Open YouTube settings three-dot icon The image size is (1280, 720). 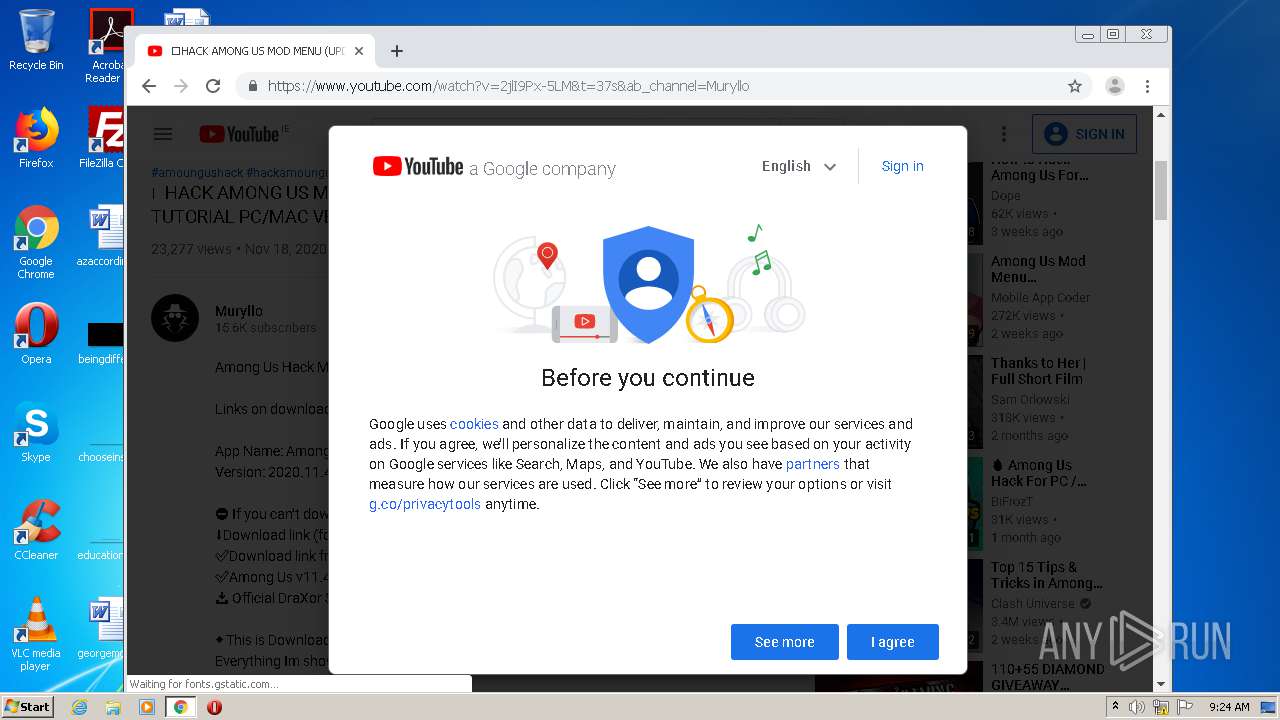pos(1003,134)
